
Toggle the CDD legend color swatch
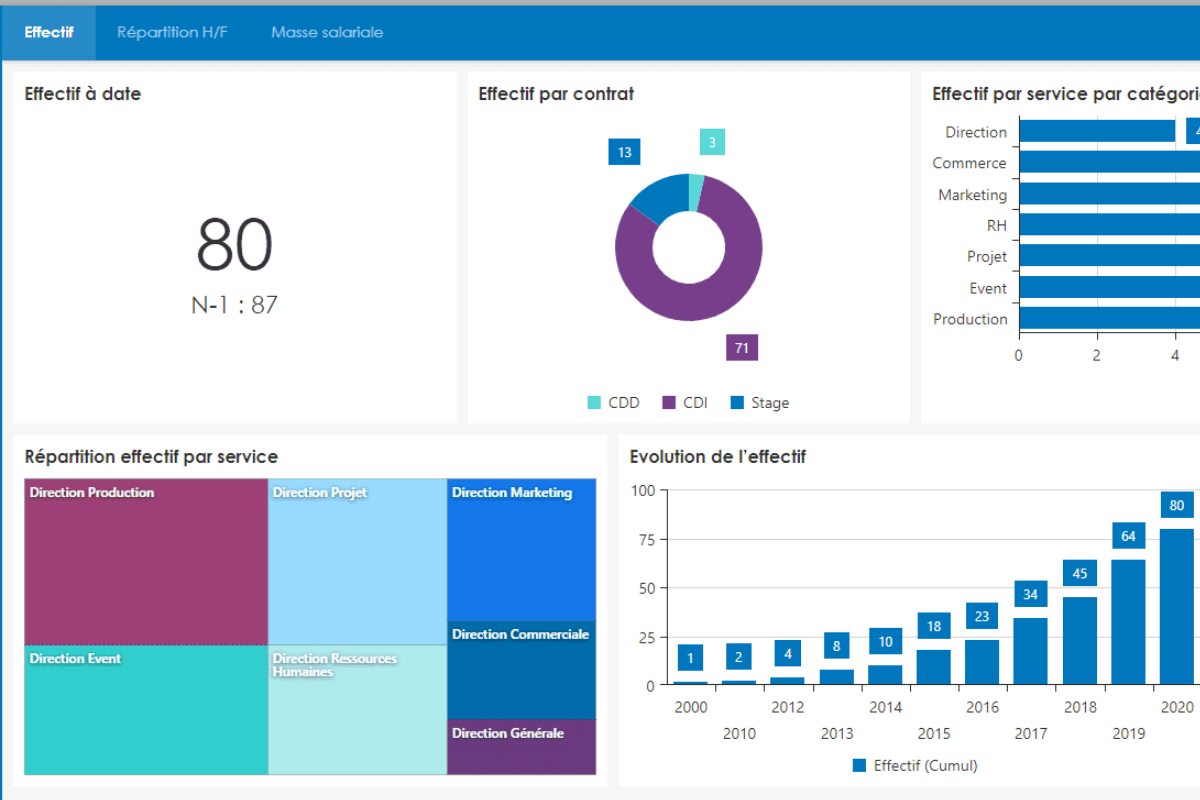pyautogui.click(x=594, y=403)
